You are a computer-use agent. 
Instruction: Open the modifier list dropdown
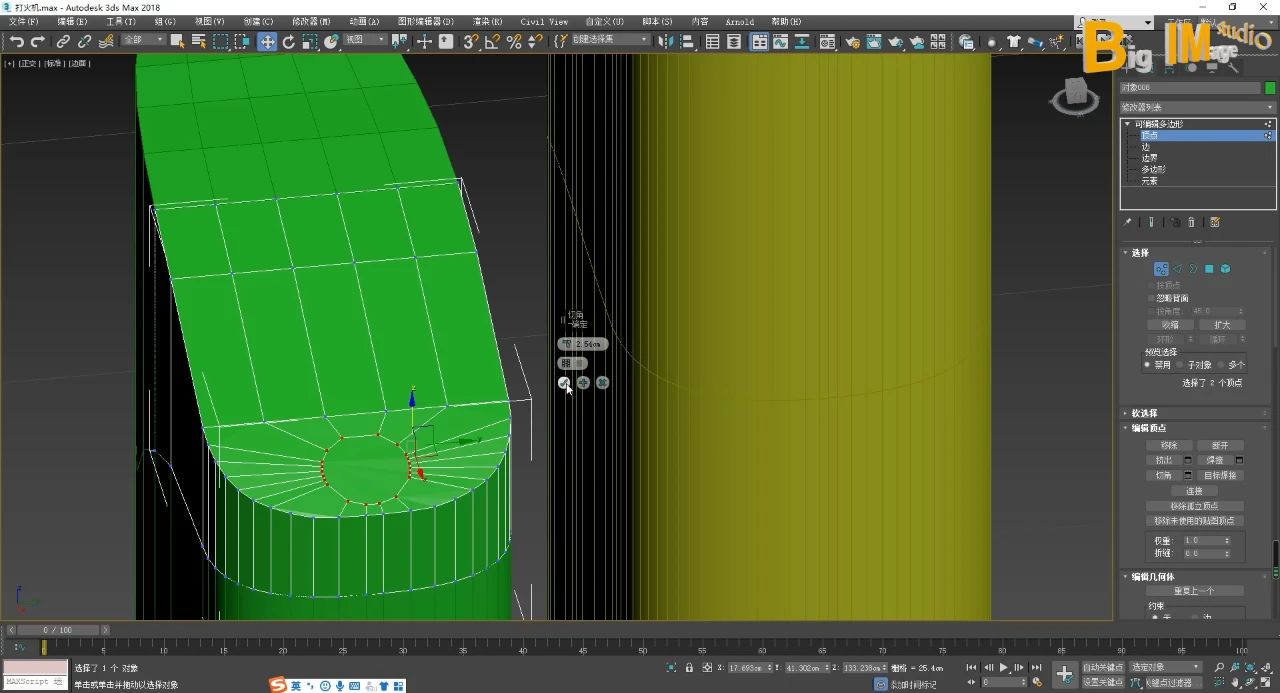(1197, 107)
